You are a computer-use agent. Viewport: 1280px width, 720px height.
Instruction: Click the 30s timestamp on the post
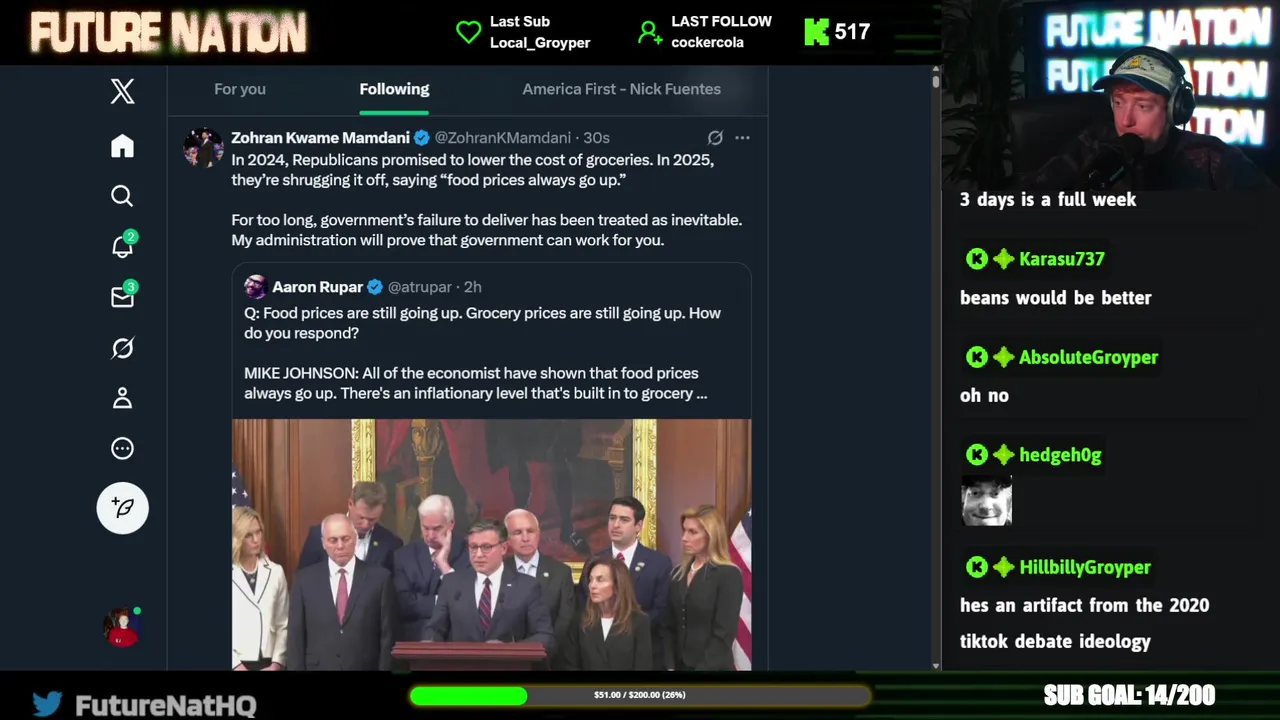596,138
